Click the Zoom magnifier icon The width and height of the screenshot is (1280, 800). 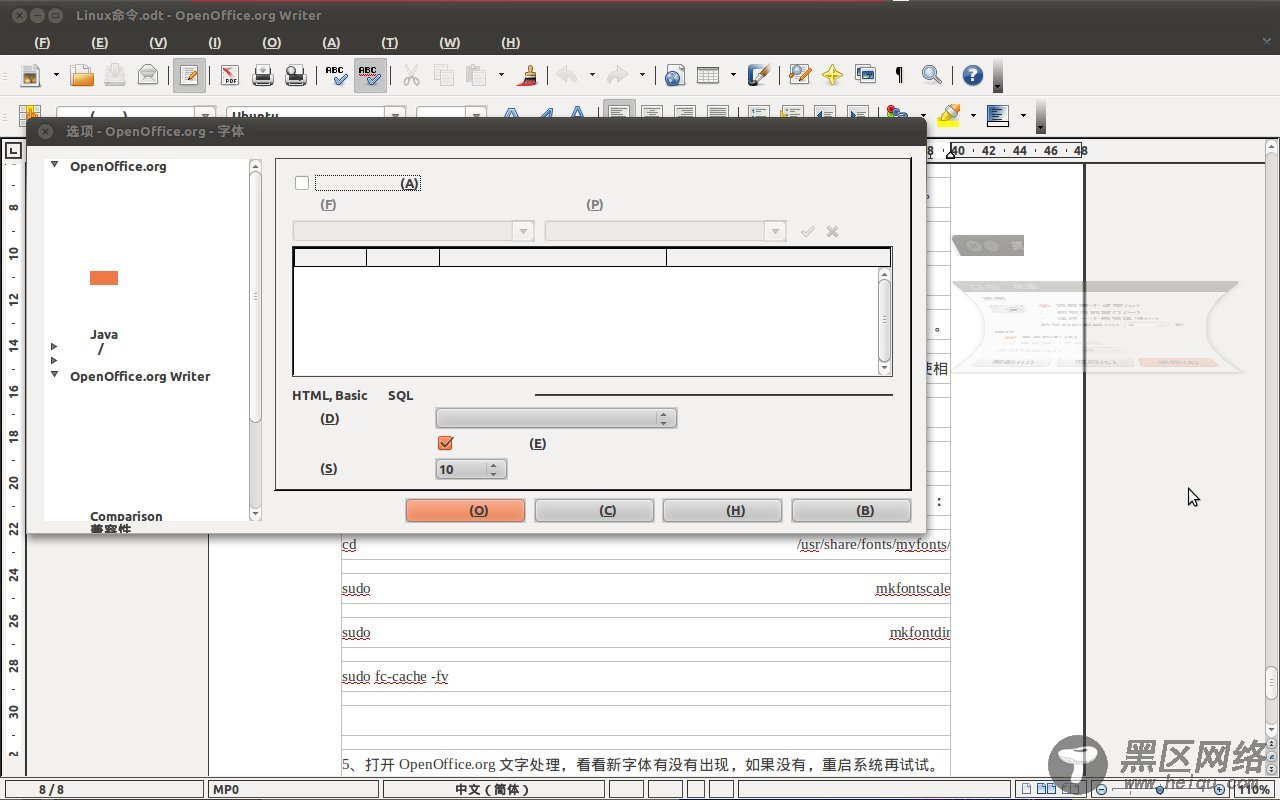[x=931, y=75]
